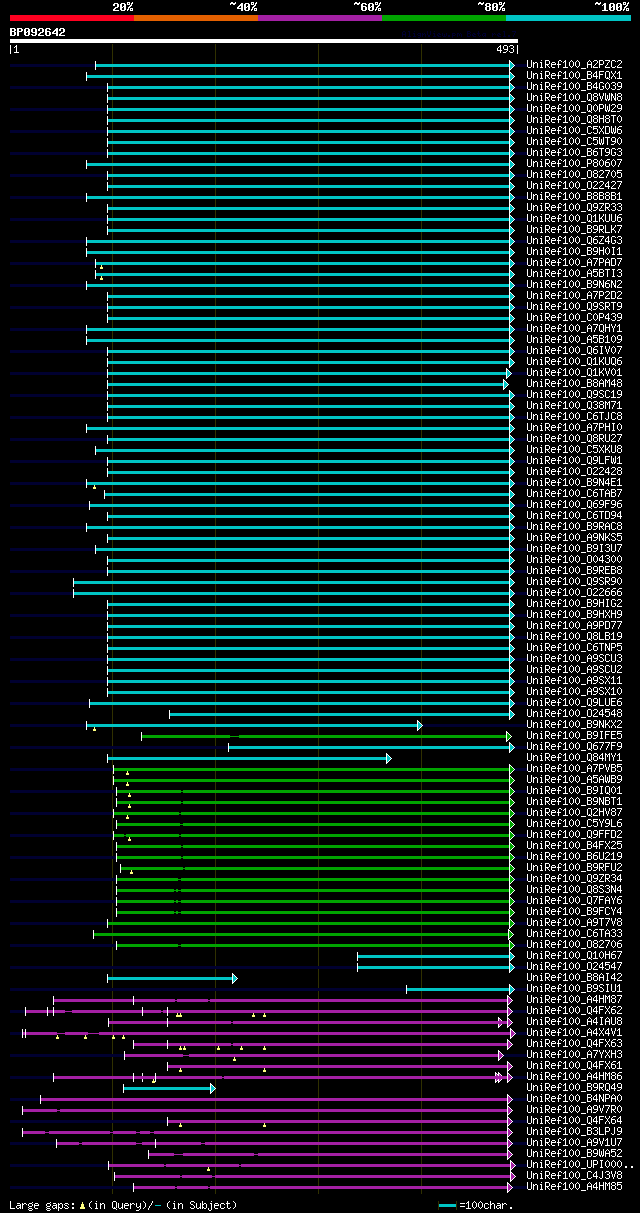This screenshot has height=1213, width=640.
Task: Click label UniRef100_B4NPA0
Action: tap(574, 1098)
